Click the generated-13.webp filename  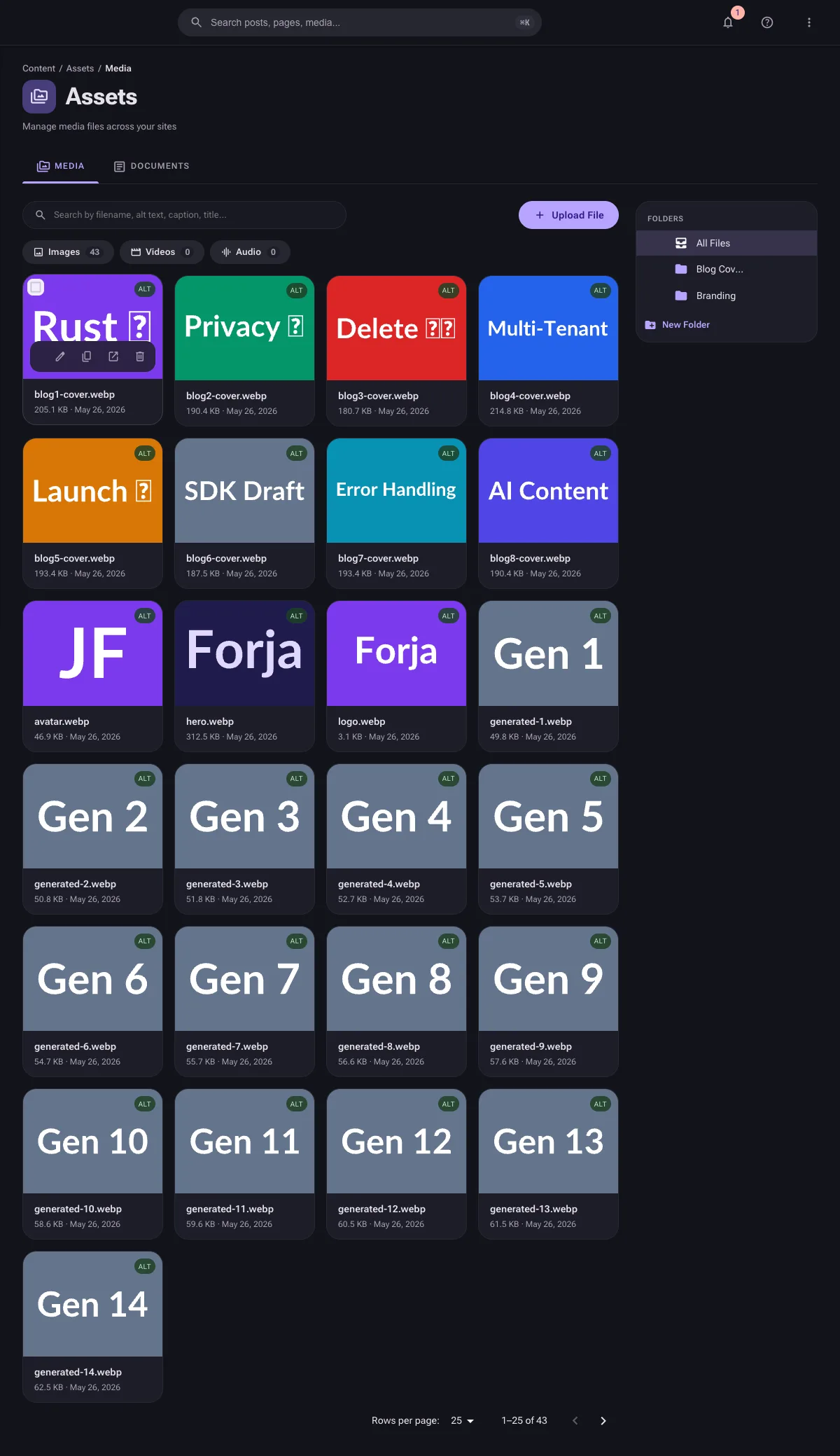click(x=533, y=1209)
